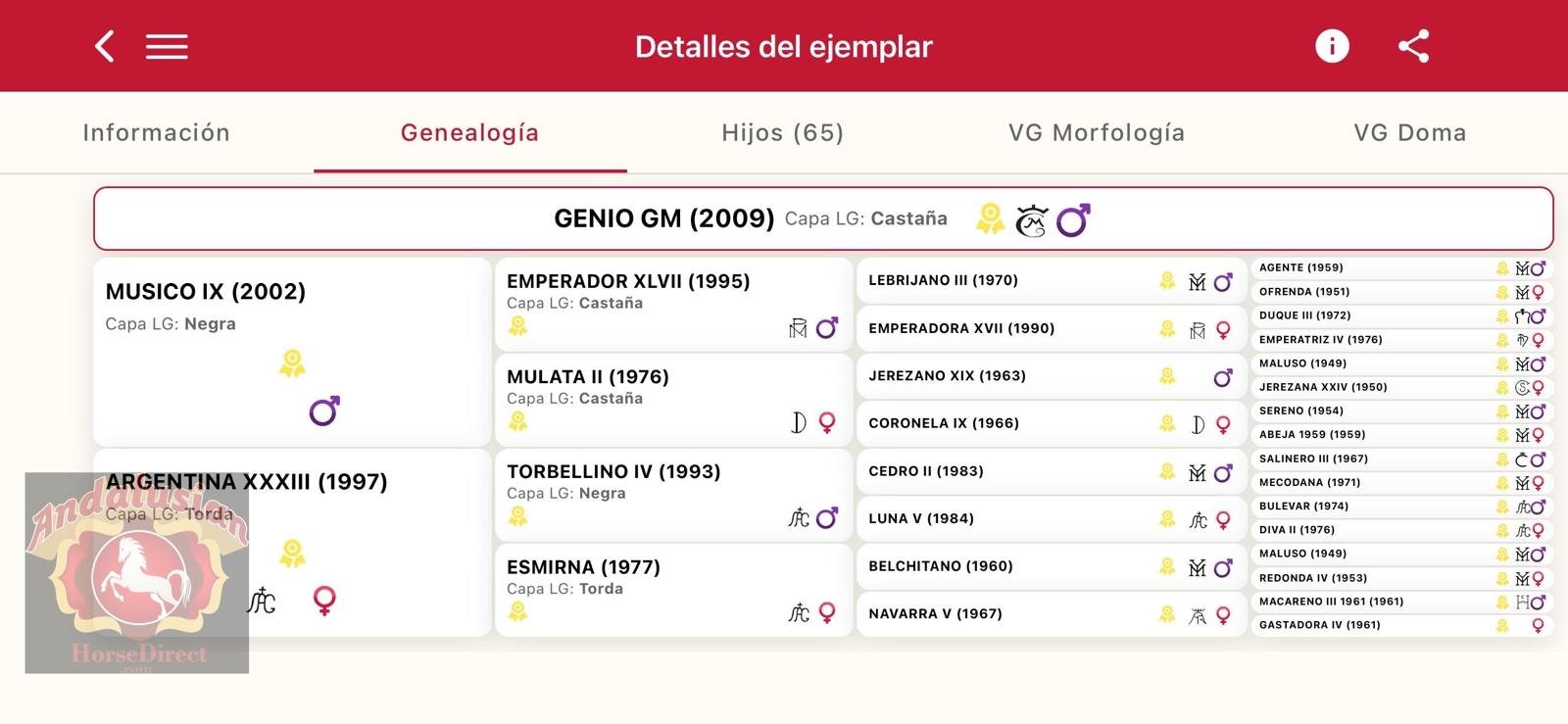Viewport: 1568px width, 724px height.
Task: Select ancestor Mulata II (1976)
Action: [x=588, y=377]
